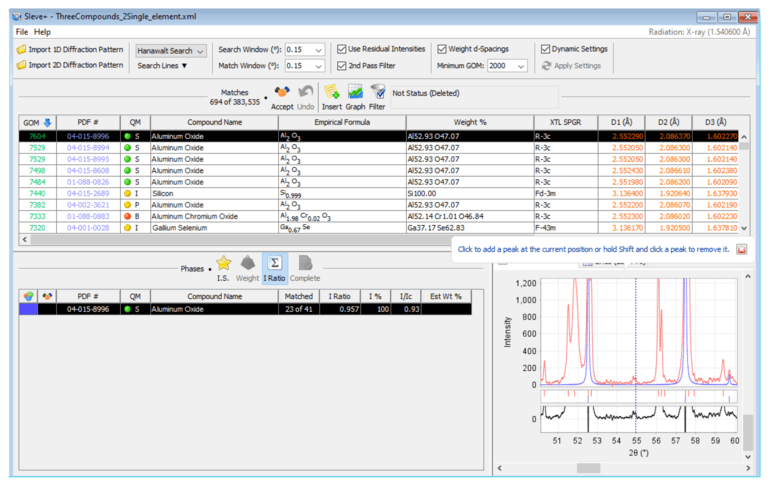770x486 pixels.
Task: Uncheck the Dynamic Settings checkbox
Action: [545, 49]
